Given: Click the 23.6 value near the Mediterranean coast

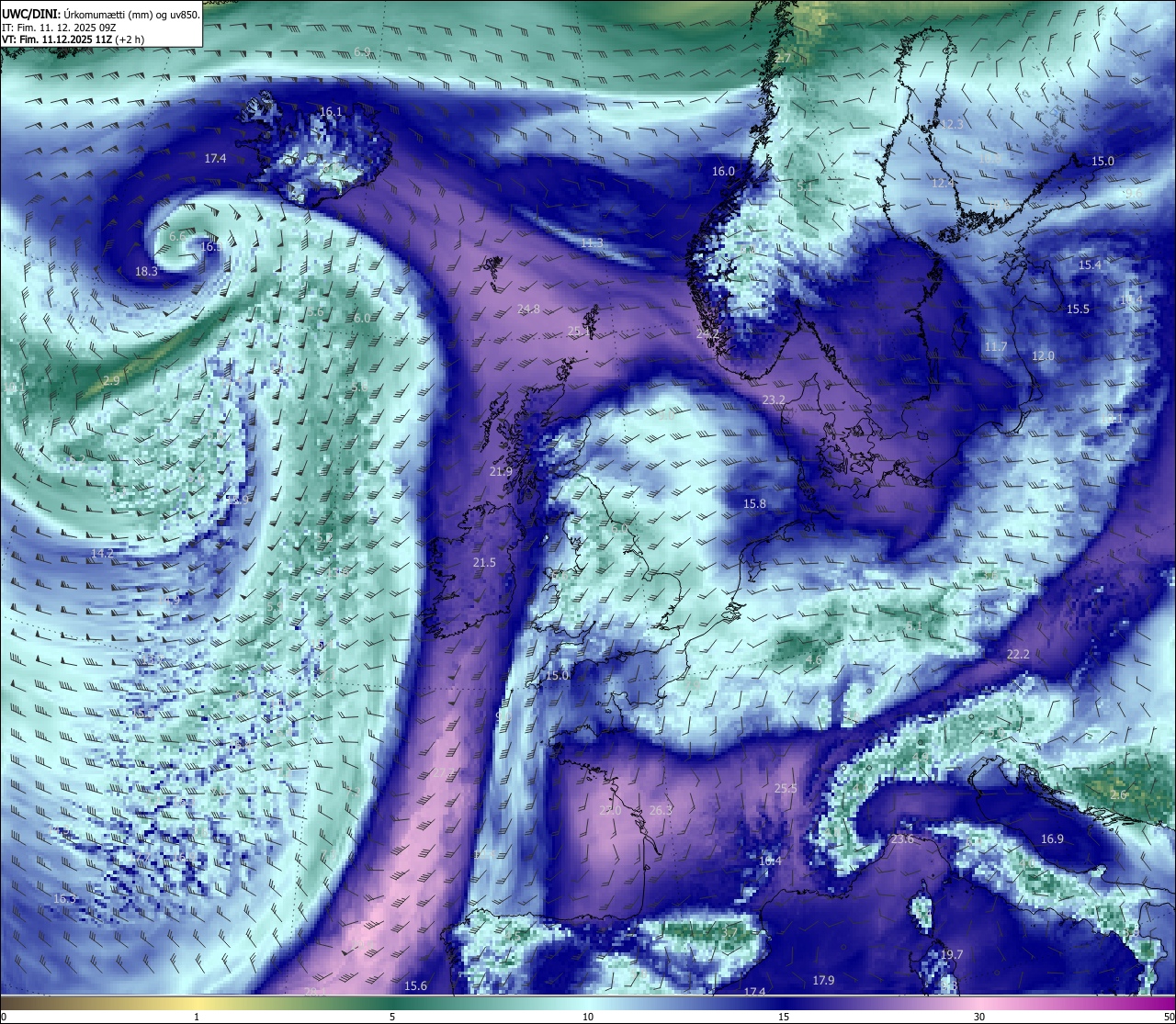Looking at the screenshot, I should [x=902, y=839].
